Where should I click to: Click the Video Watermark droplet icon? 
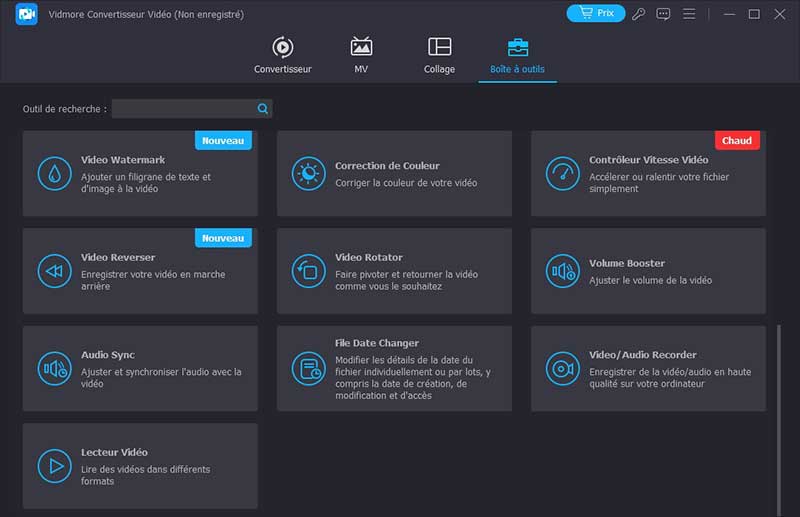54,174
